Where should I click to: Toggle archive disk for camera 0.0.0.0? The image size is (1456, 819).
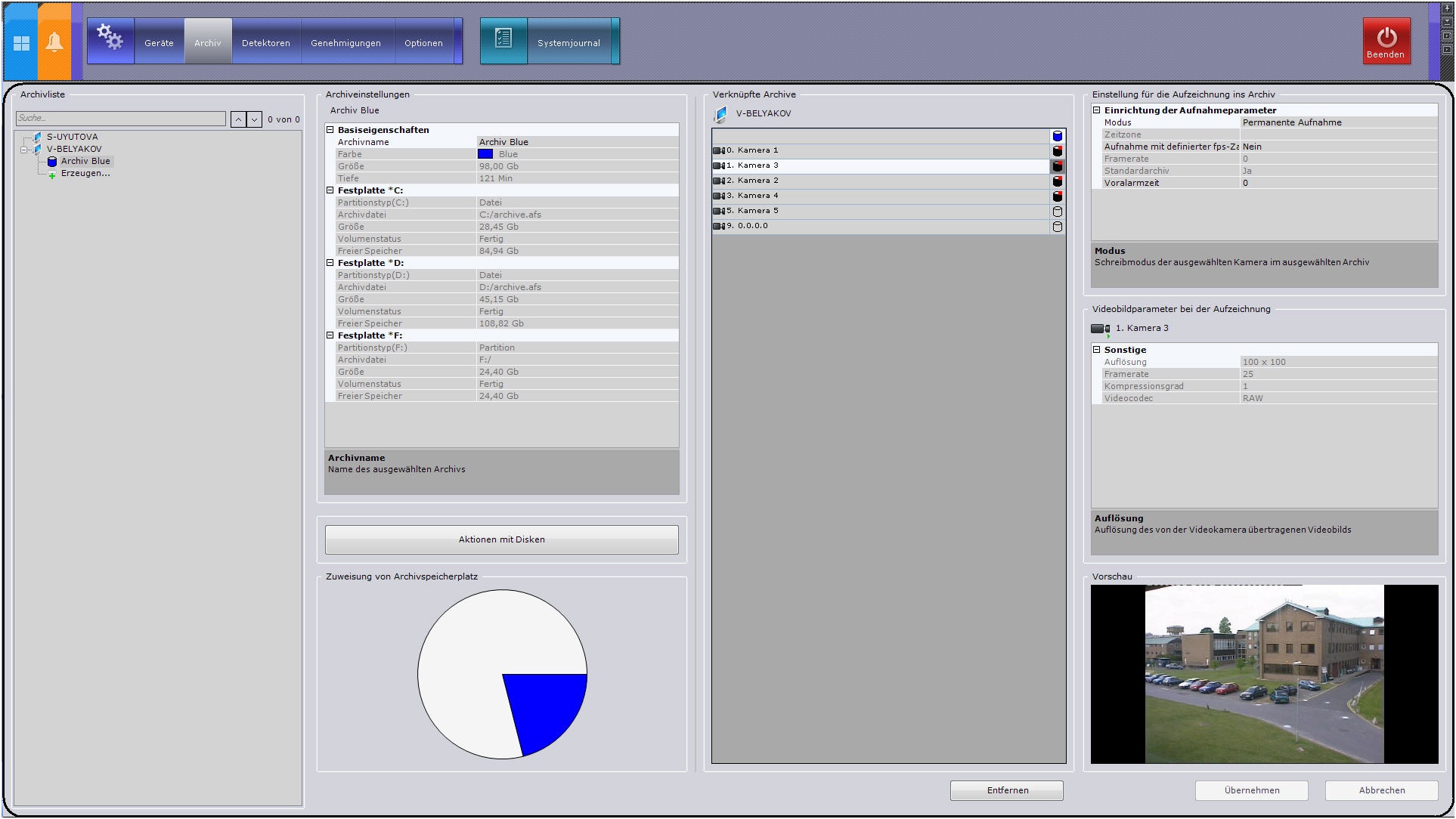[x=1057, y=227]
